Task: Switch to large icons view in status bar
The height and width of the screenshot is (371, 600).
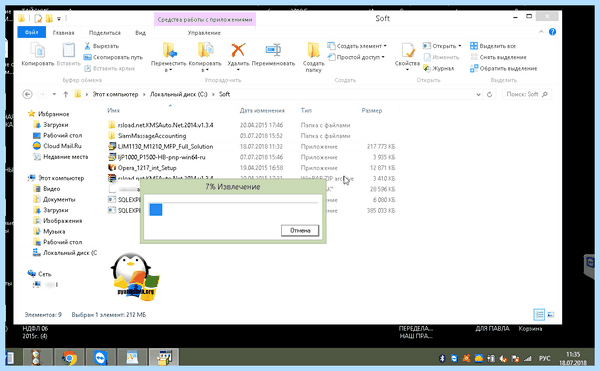Action: [551, 314]
